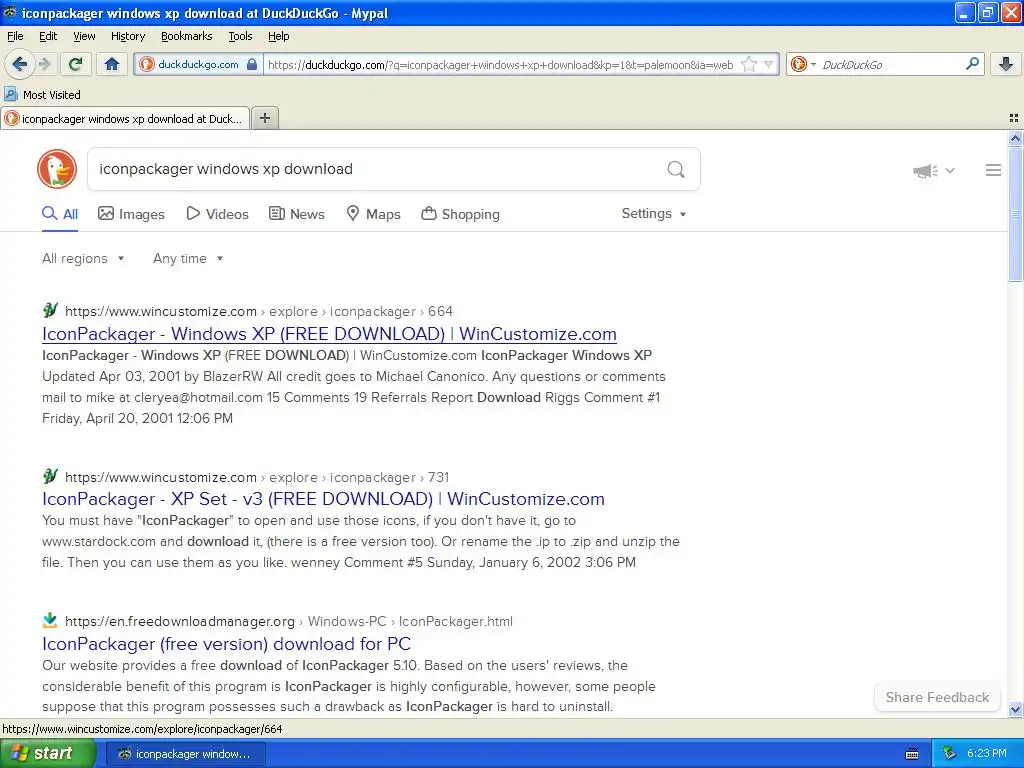Click the keyboard icon in system tray

pos(912,754)
